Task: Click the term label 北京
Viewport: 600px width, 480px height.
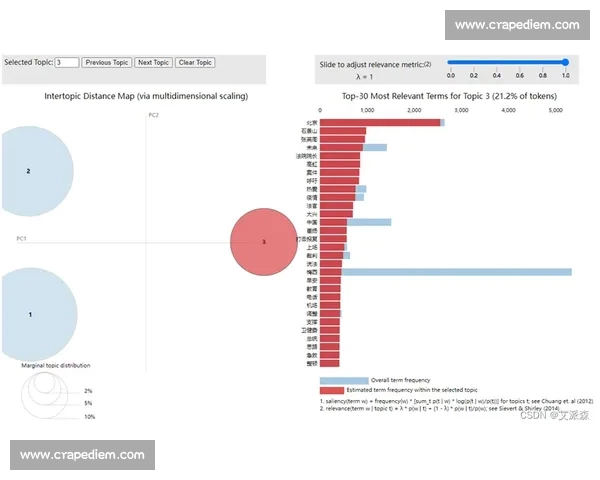Action: click(311, 122)
